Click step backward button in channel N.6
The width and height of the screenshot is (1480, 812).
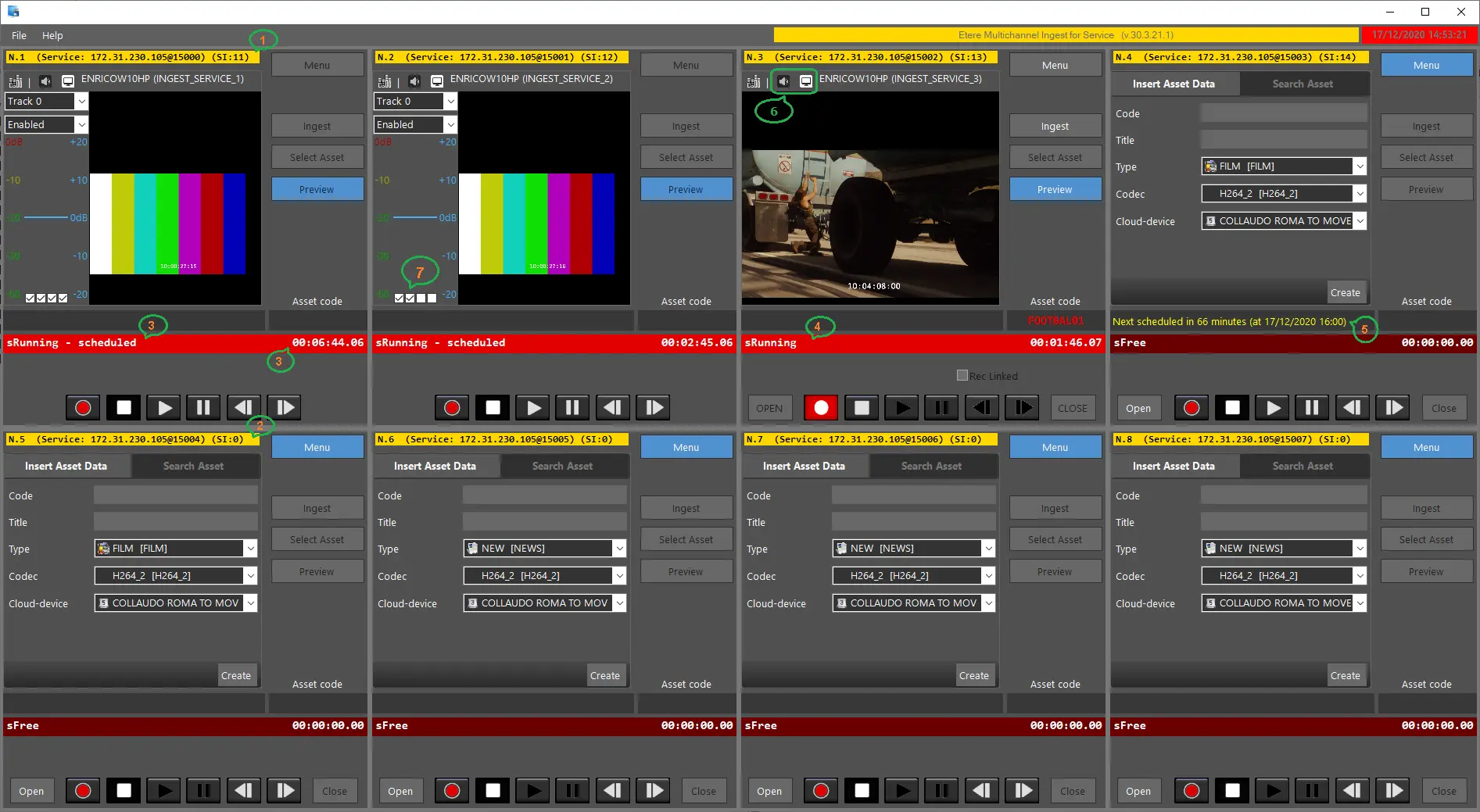612,791
